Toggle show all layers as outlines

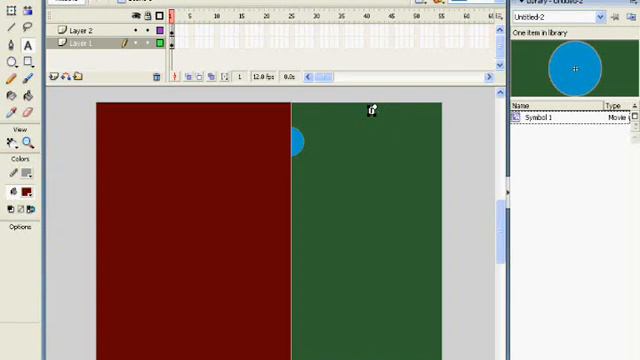160,16
